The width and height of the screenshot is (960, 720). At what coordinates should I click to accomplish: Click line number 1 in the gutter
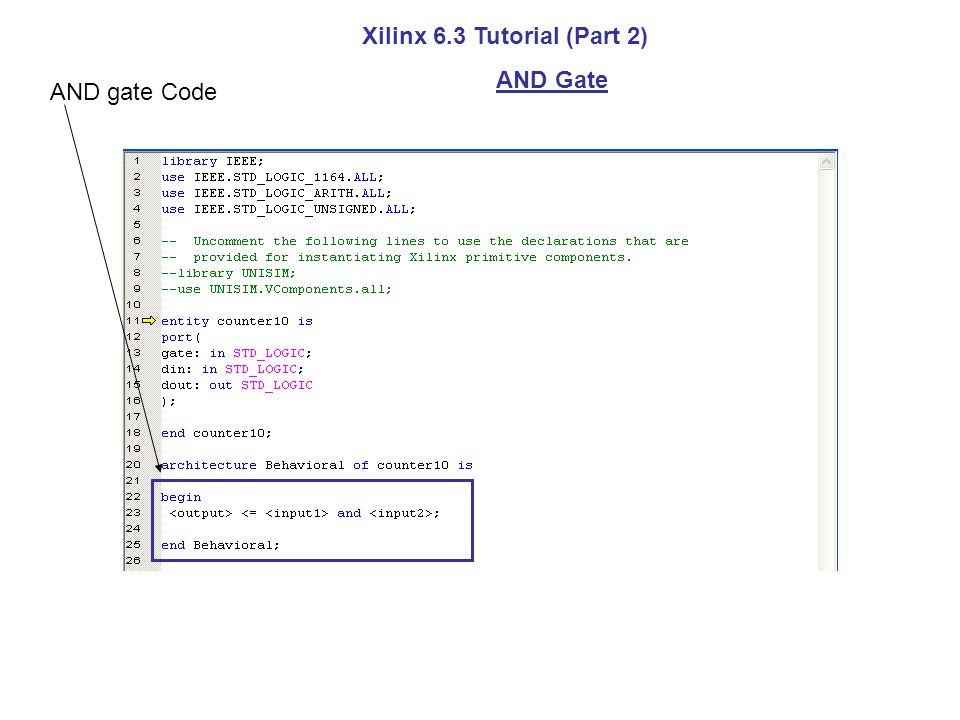(137, 161)
